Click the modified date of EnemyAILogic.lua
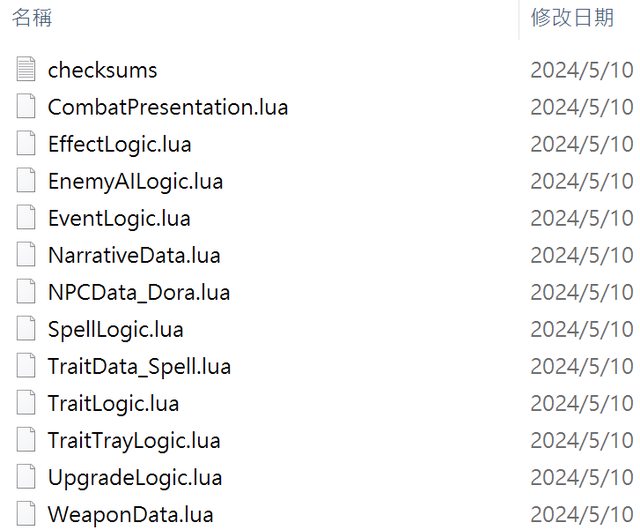This screenshot has width=640, height=530. pos(582,181)
